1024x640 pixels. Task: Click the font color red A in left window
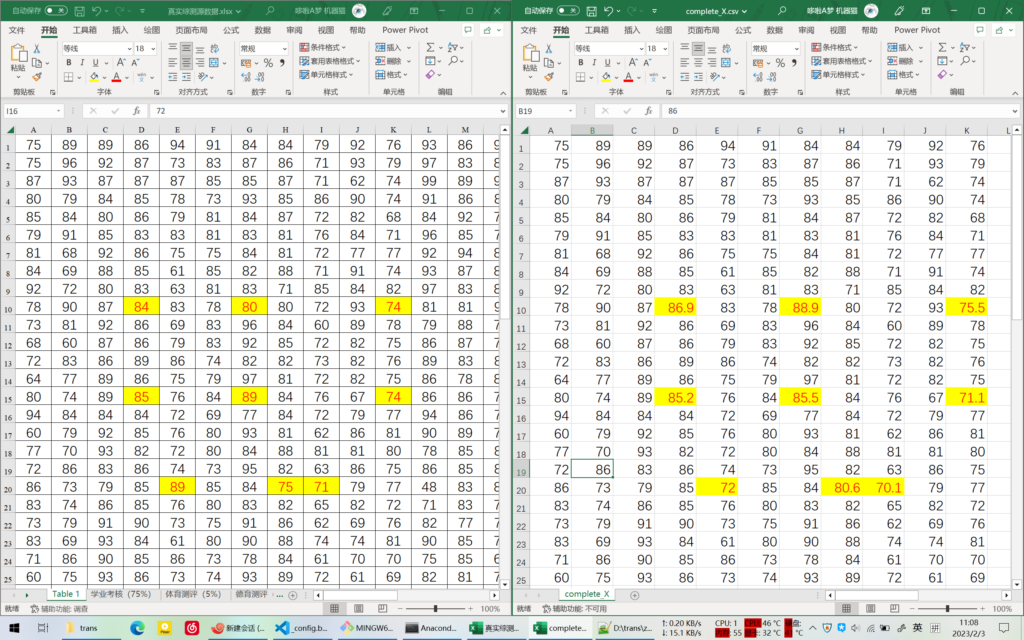116,76
